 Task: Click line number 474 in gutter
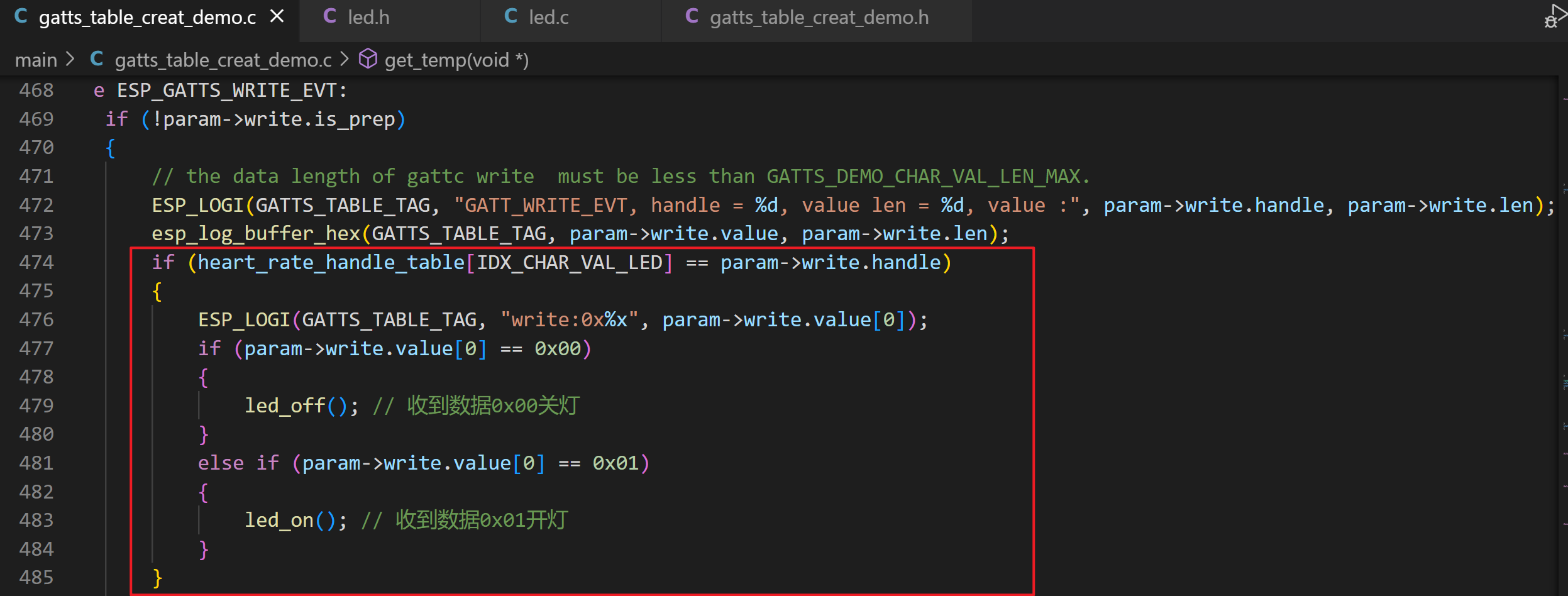coord(36,262)
